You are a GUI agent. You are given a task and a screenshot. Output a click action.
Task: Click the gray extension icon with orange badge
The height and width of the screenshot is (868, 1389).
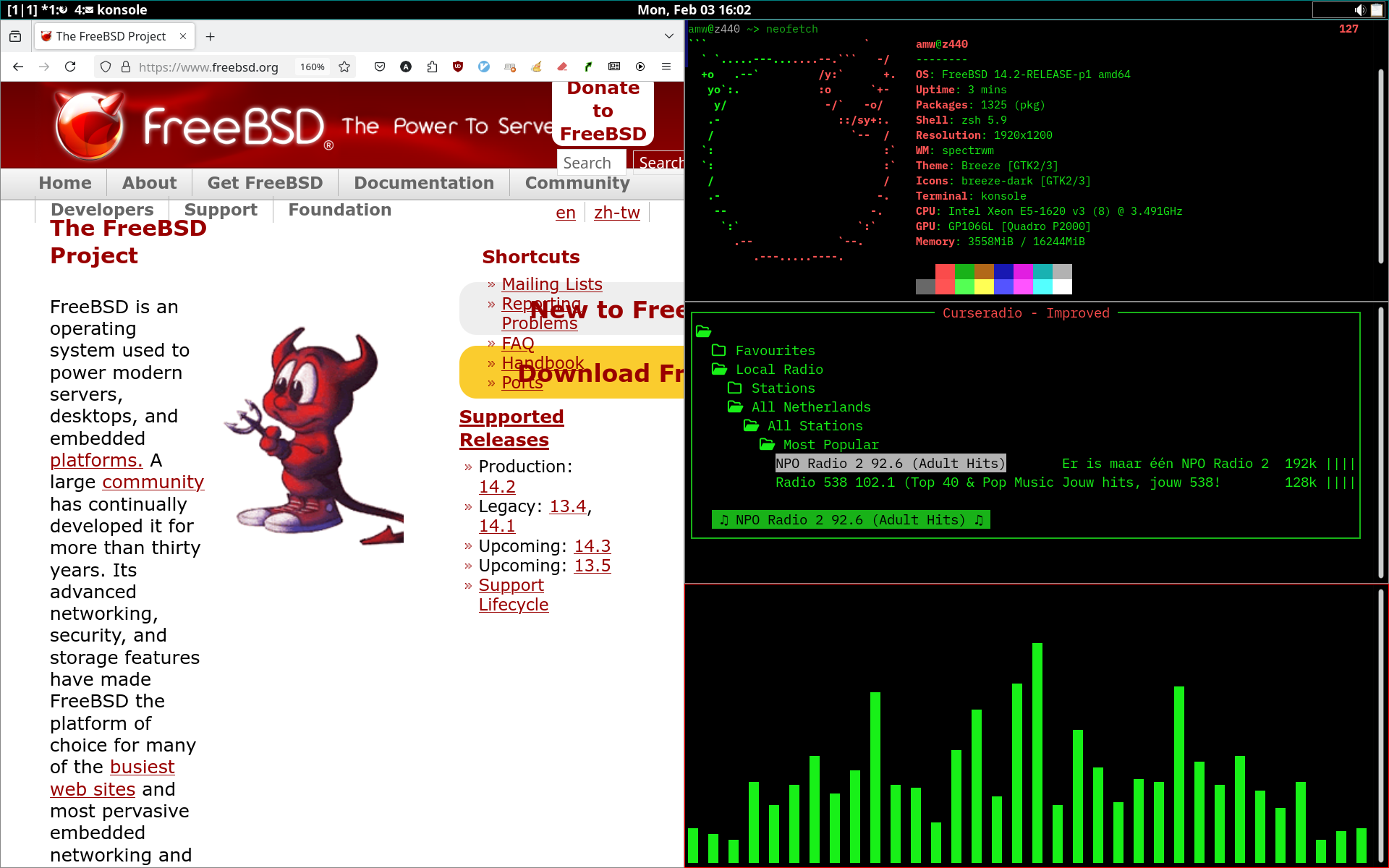pyautogui.click(x=510, y=67)
